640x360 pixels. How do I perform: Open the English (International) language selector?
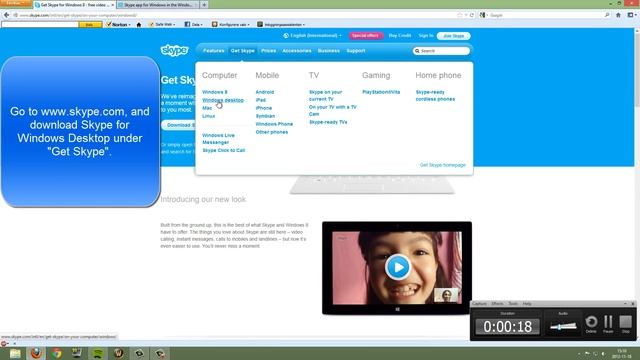(312, 36)
